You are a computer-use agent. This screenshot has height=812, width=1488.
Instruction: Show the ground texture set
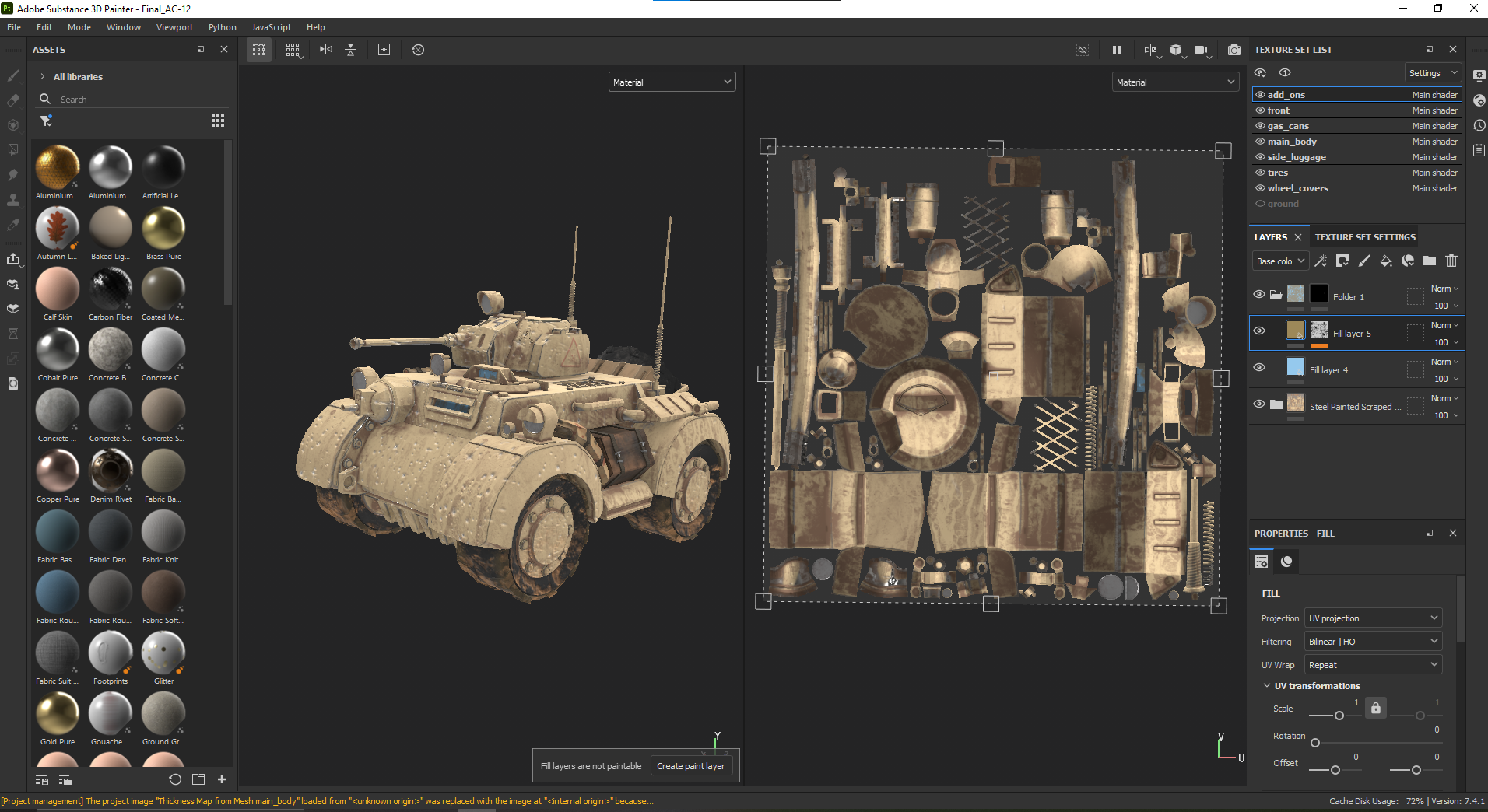(1260, 204)
